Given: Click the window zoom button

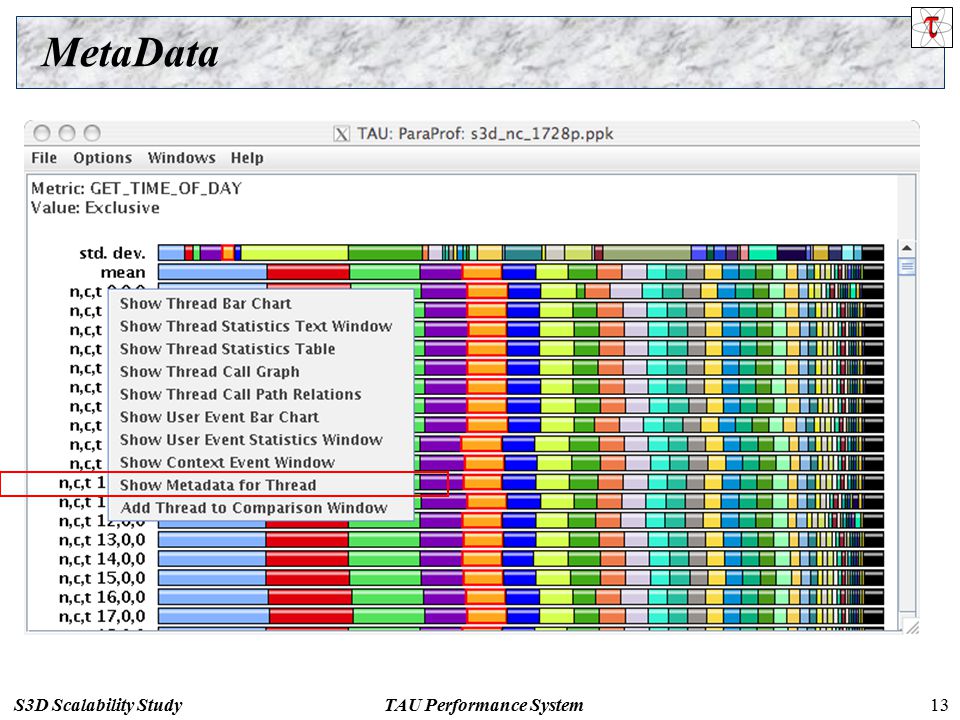Looking at the screenshot, I should pyautogui.click(x=92, y=133).
